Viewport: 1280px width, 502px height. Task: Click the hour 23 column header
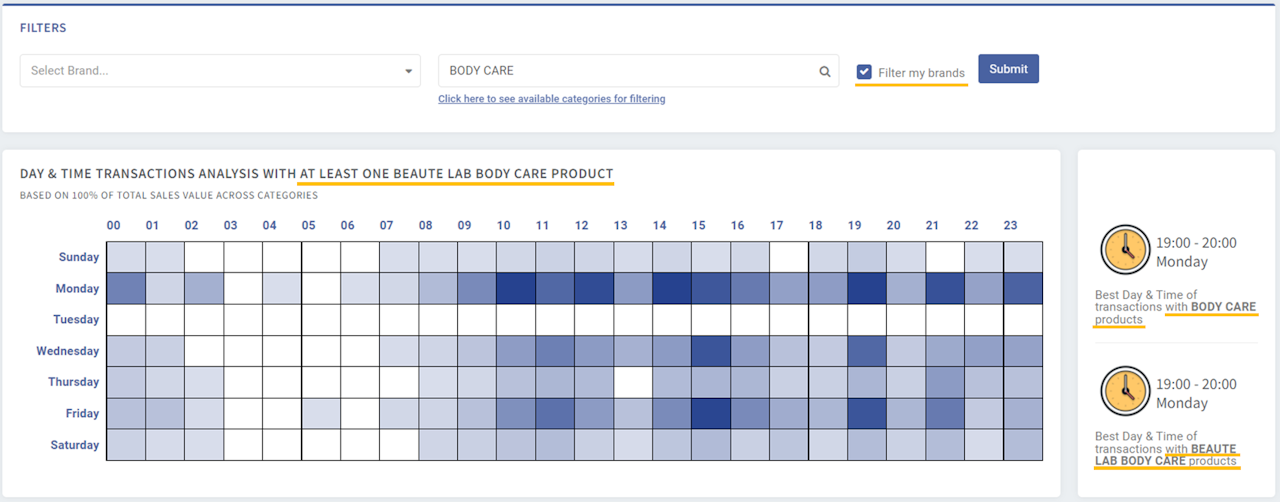click(x=1010, y=226)
